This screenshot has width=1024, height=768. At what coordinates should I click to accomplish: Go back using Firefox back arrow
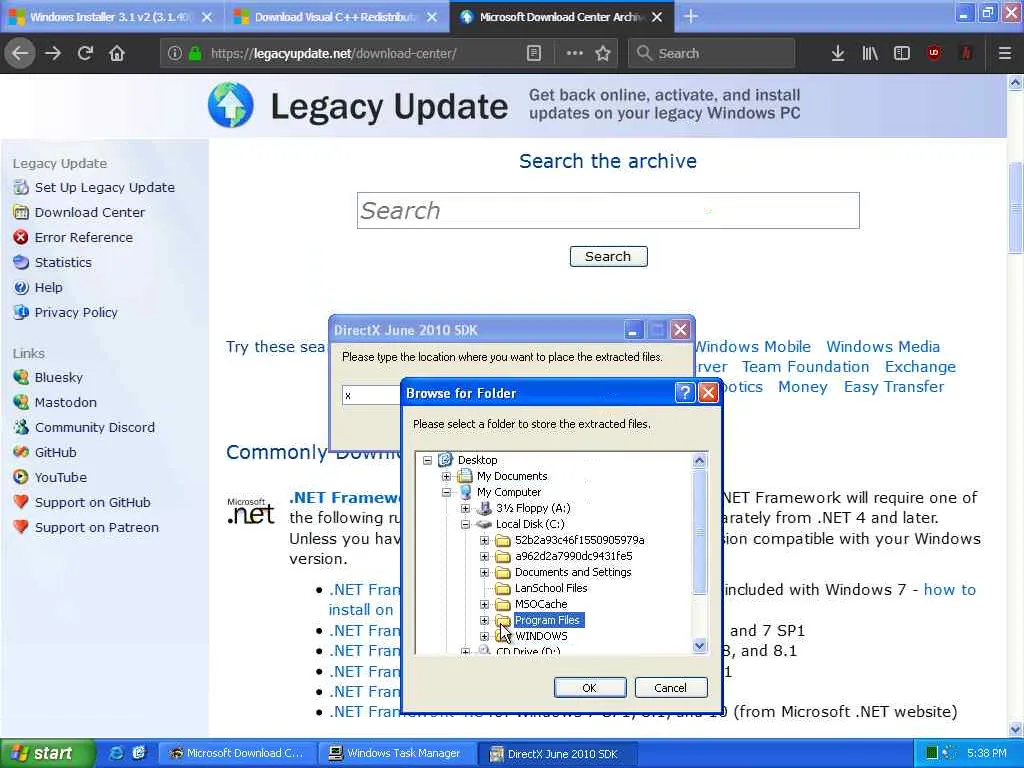pos(20,53)
